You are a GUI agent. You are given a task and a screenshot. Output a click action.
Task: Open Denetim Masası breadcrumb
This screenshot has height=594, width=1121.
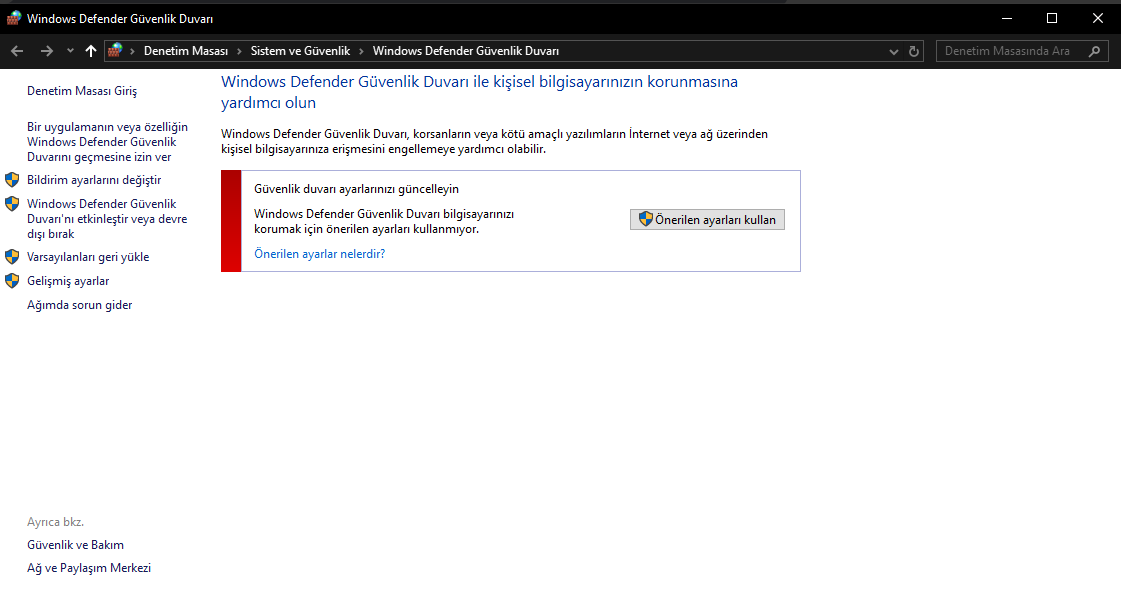click(186, 51)
